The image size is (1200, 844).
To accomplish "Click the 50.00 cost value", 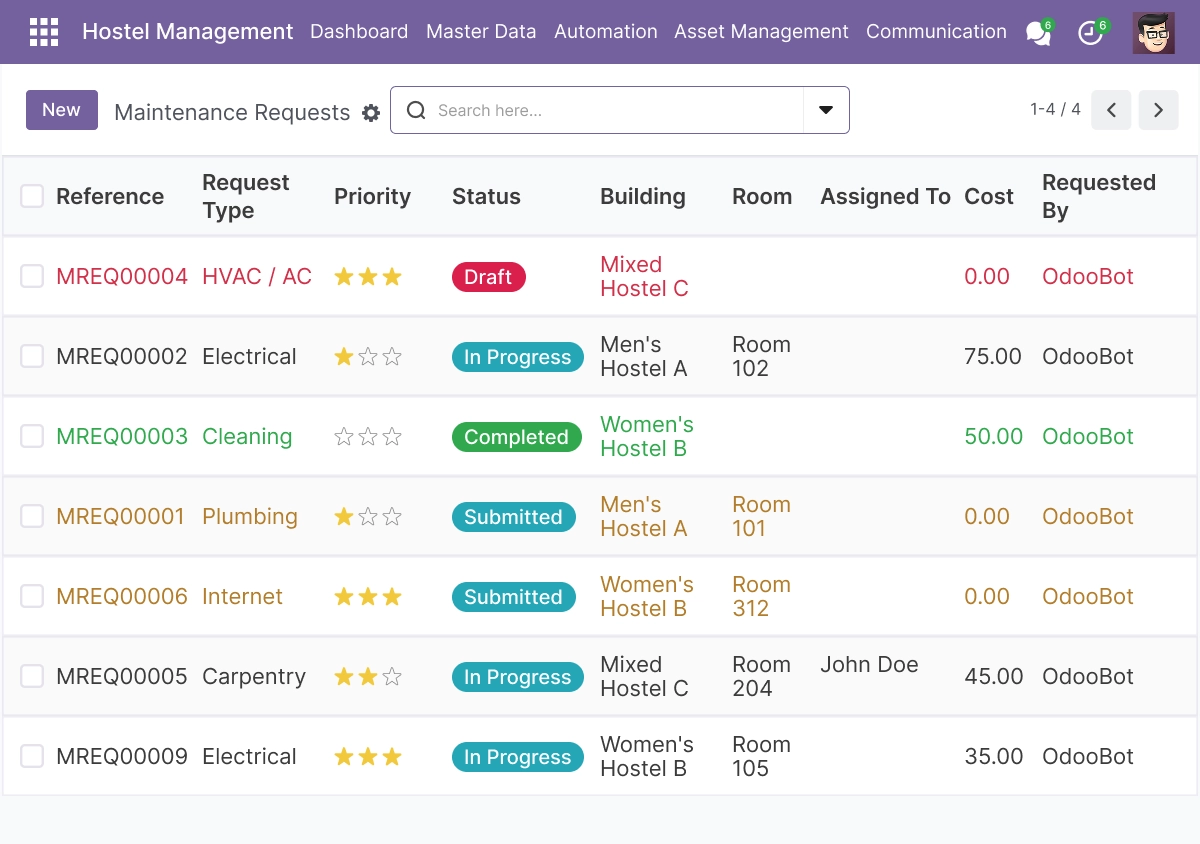I will 994,437.
